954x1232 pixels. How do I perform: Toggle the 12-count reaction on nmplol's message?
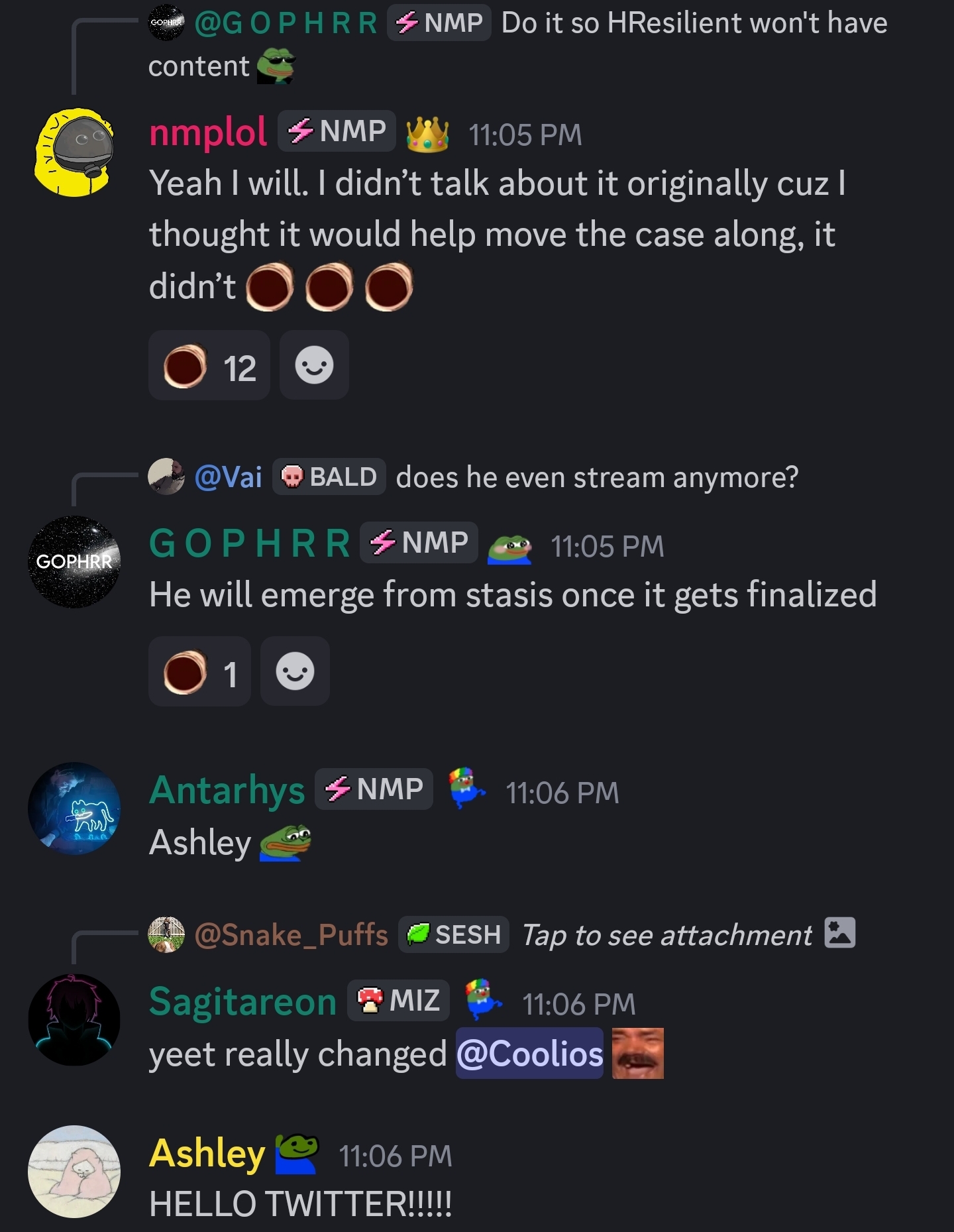209,365
